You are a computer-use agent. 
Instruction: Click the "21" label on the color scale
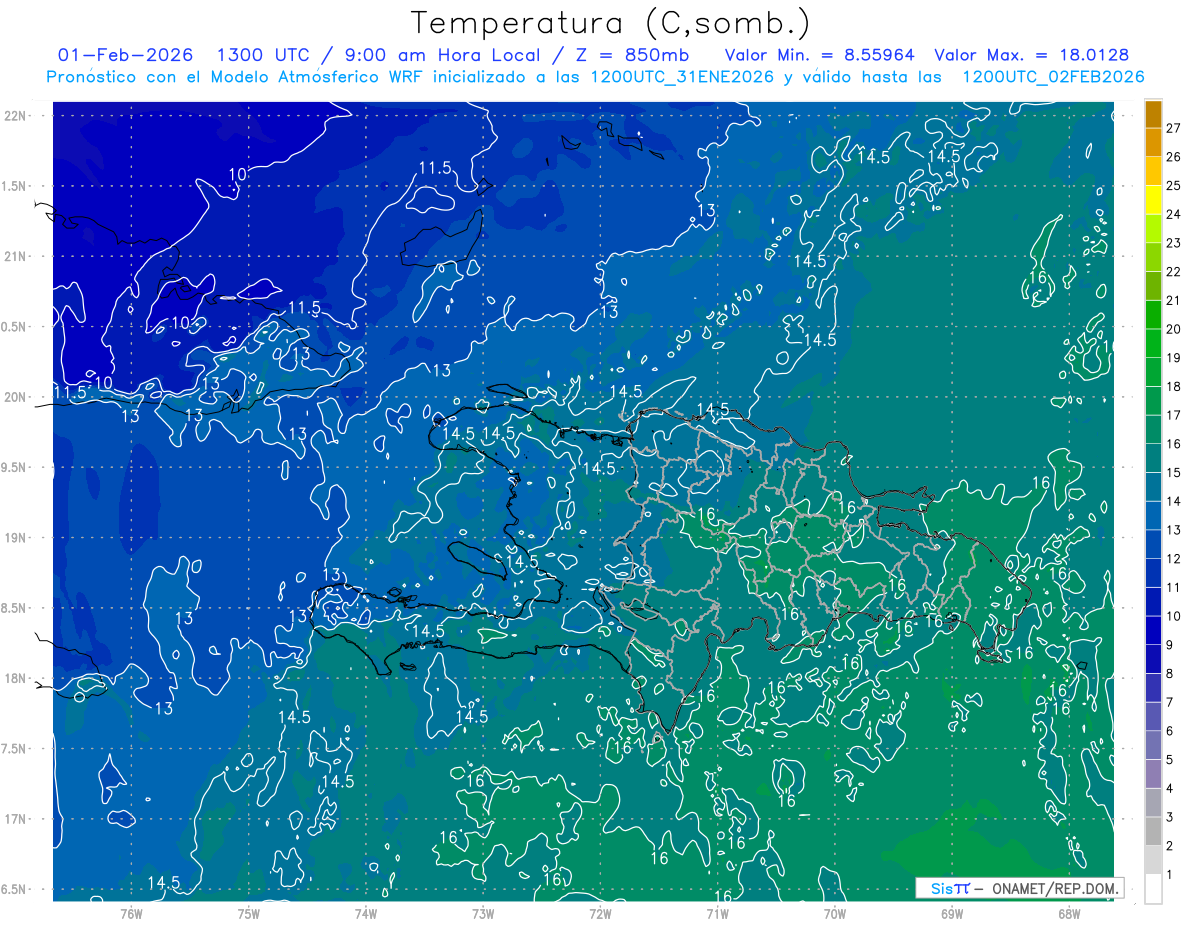1174,301
